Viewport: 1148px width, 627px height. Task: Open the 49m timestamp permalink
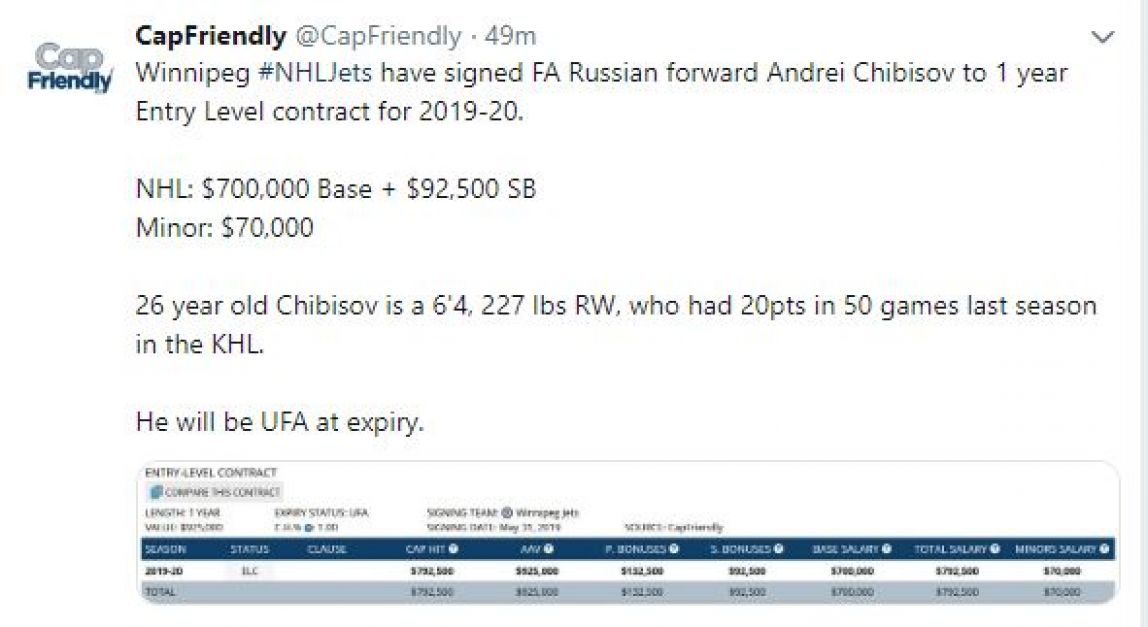(x=510, y=35)
